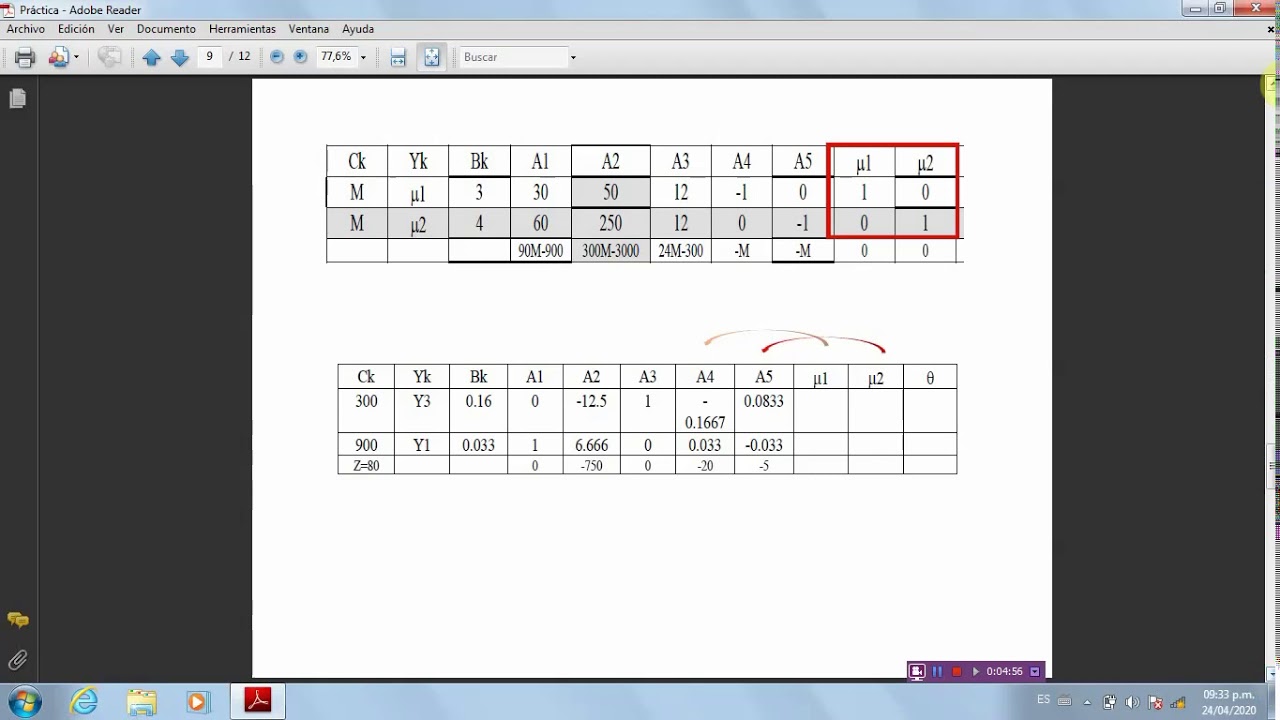This screenshot has height=720, width=1280.
Task: Open Windows Media Player from the taskbar
Action: [197, 702]
